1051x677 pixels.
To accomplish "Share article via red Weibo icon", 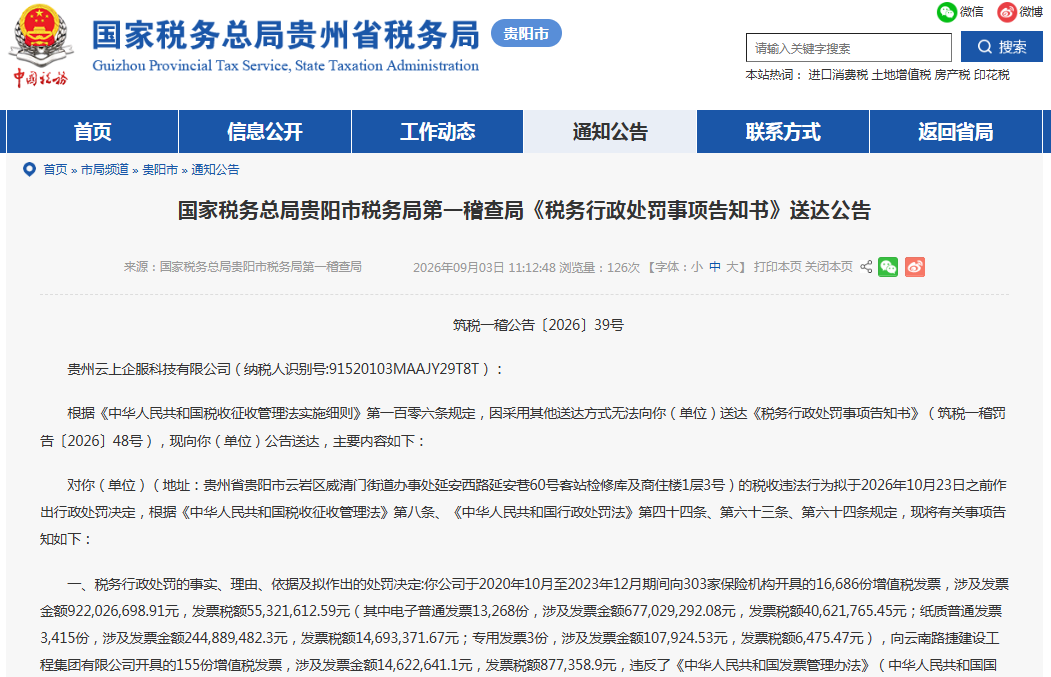I will click(915, 267).
